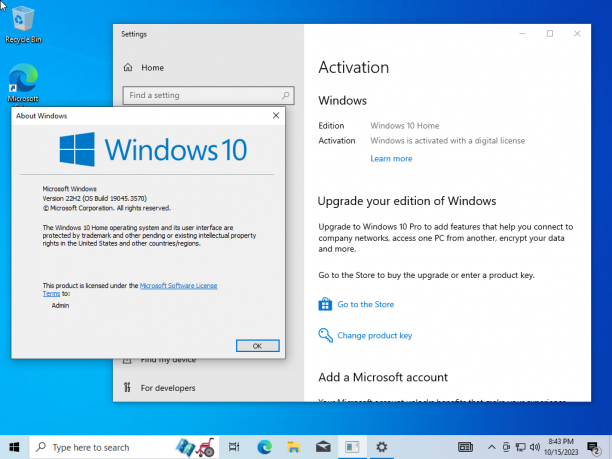Click the Settings gear on the taskbar

point(381,447)
